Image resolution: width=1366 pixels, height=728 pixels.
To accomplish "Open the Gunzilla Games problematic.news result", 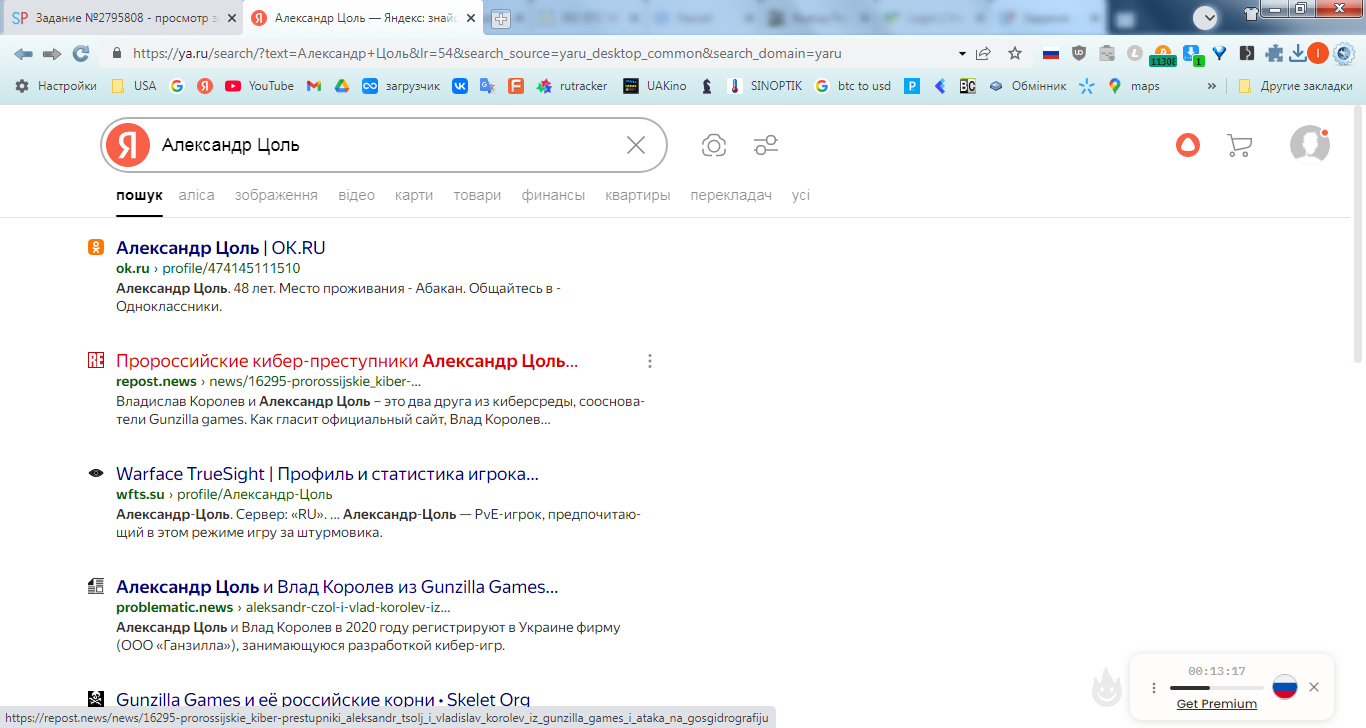I will pos(337,587).
